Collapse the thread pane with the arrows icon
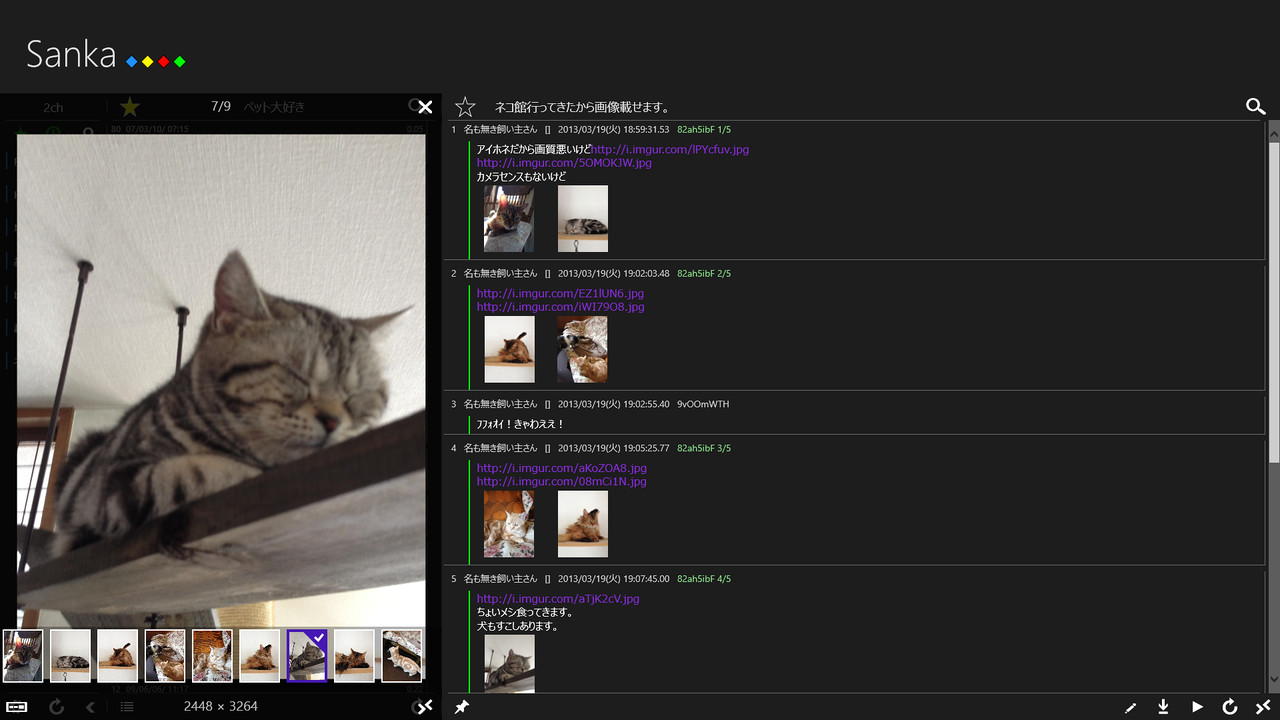Screen dimensions: 1280x720 point(1263,707)
